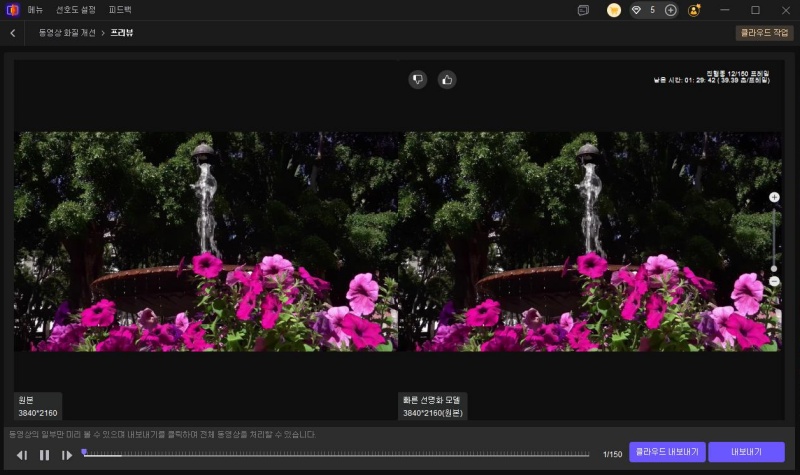Image resolution: width=800 pixels, height=475 pixels.
Task: Add credits with the plus icon
Action: pyautogui.click(x=671, y=10)
